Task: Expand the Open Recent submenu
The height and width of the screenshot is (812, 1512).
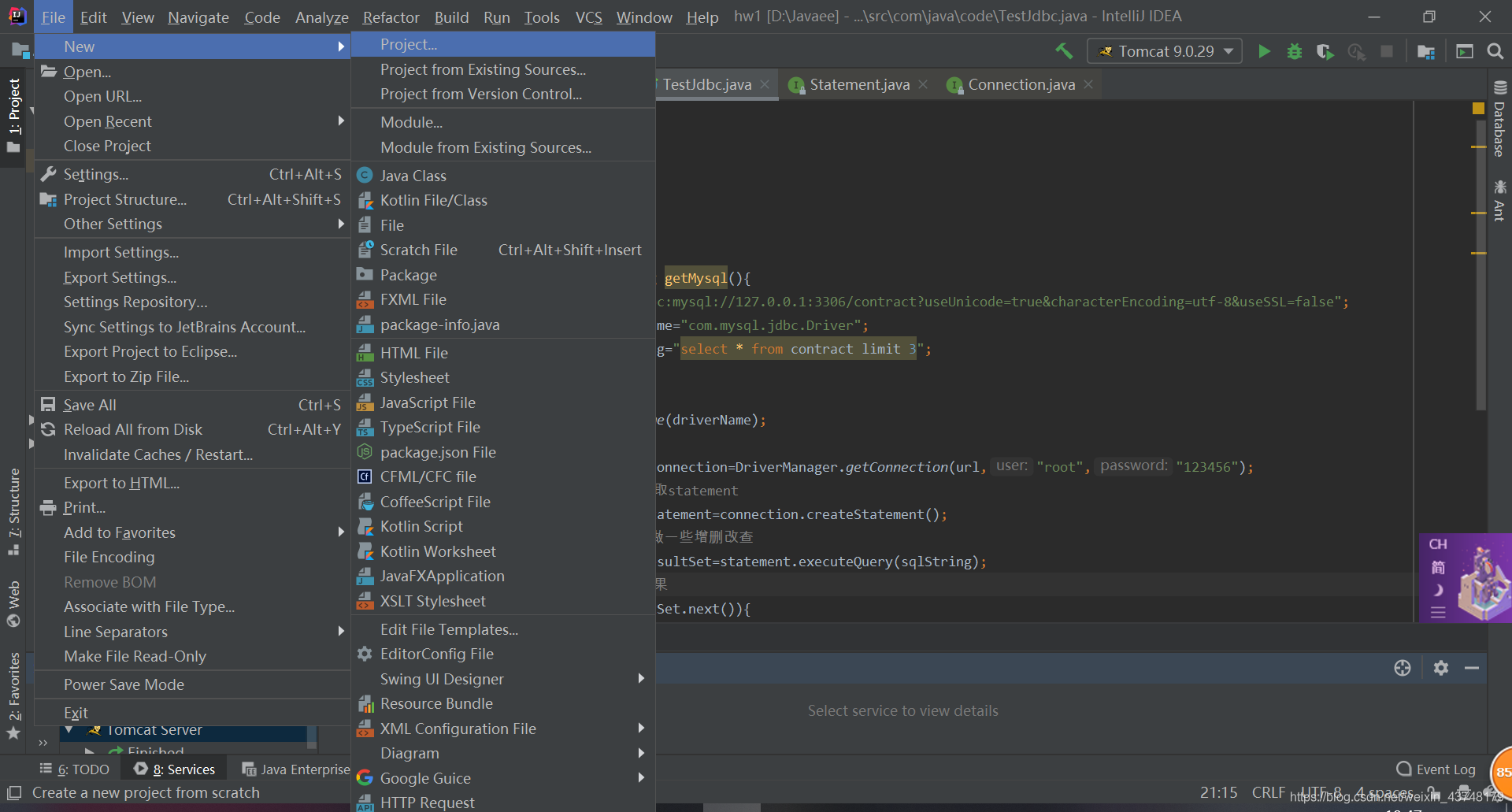Action: point(192,121)
